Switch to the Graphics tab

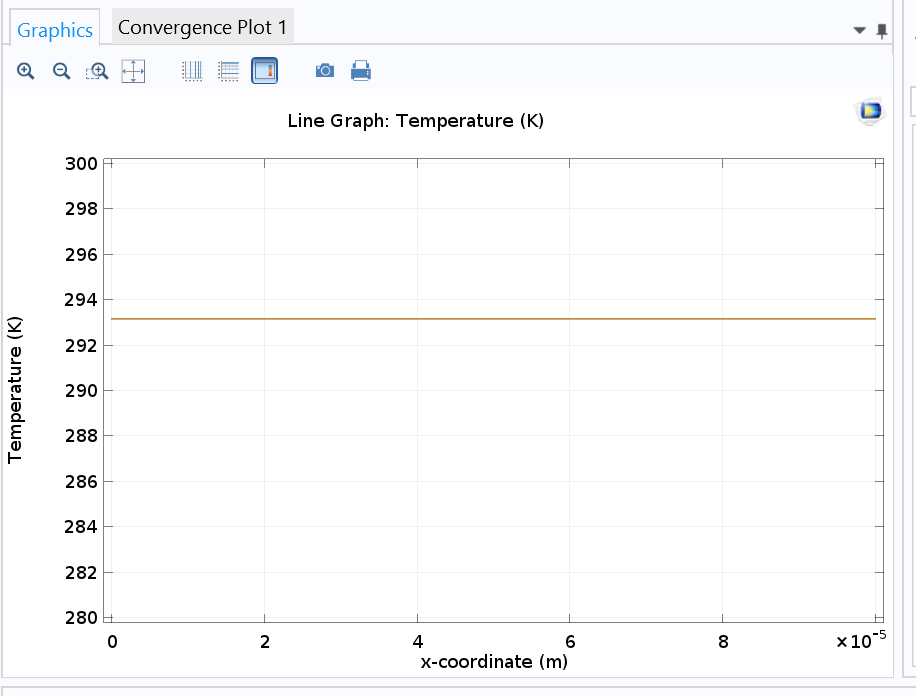pos(55,30)
